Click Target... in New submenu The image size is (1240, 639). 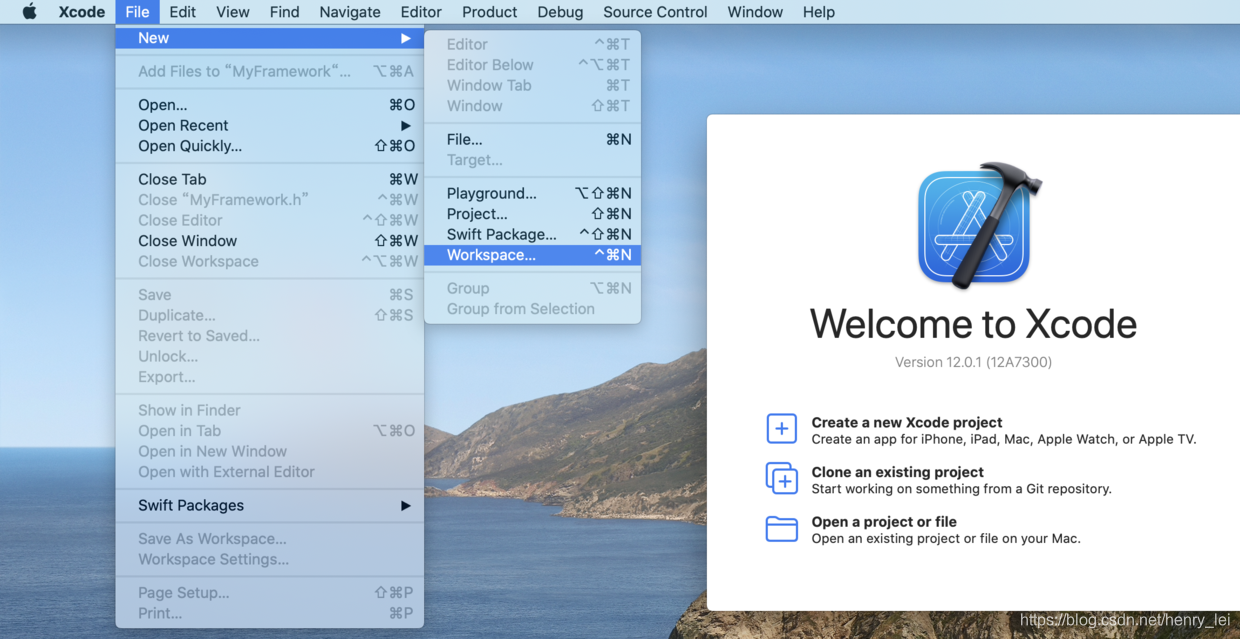coord(532,160)
